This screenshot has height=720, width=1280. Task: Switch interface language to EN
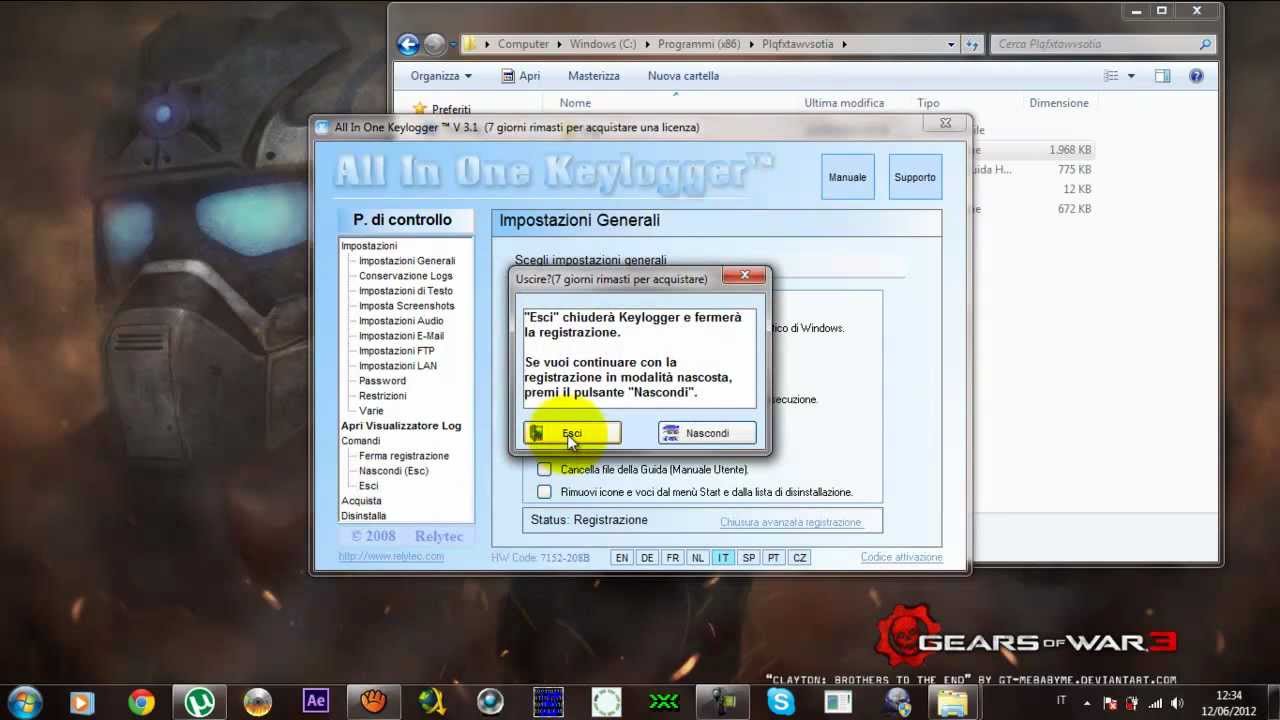click(x=622, y=558)
